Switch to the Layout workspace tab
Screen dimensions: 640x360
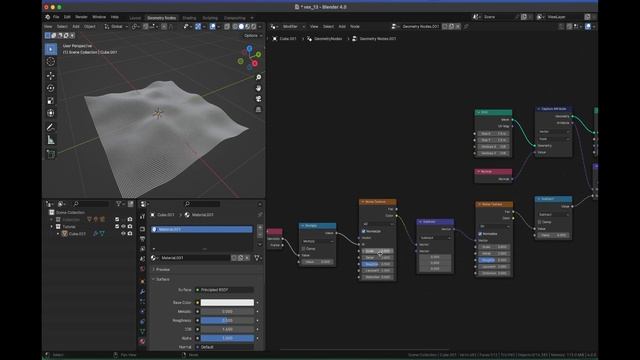pos(135,18)
